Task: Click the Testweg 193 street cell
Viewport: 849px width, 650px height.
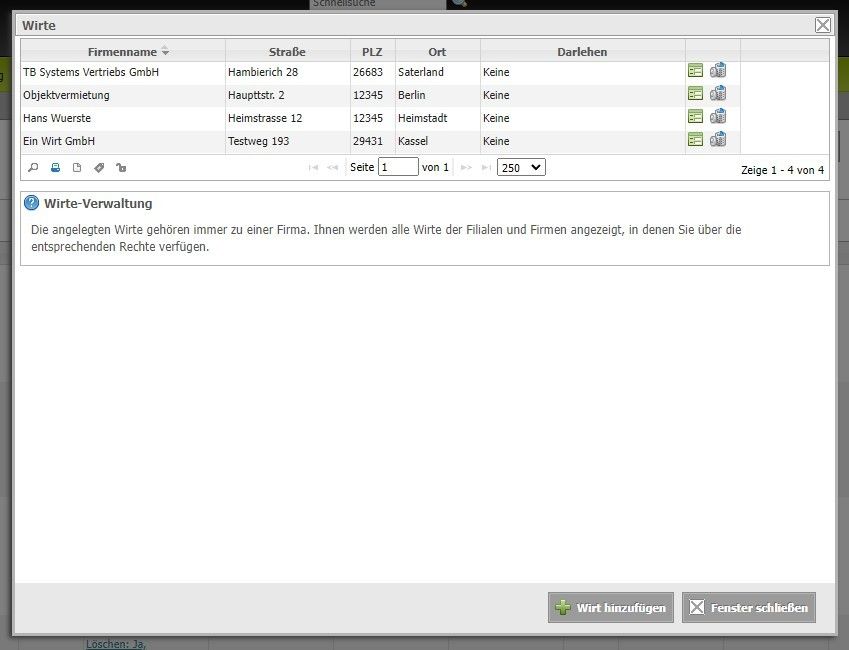Action: click(x=288, y=141)
